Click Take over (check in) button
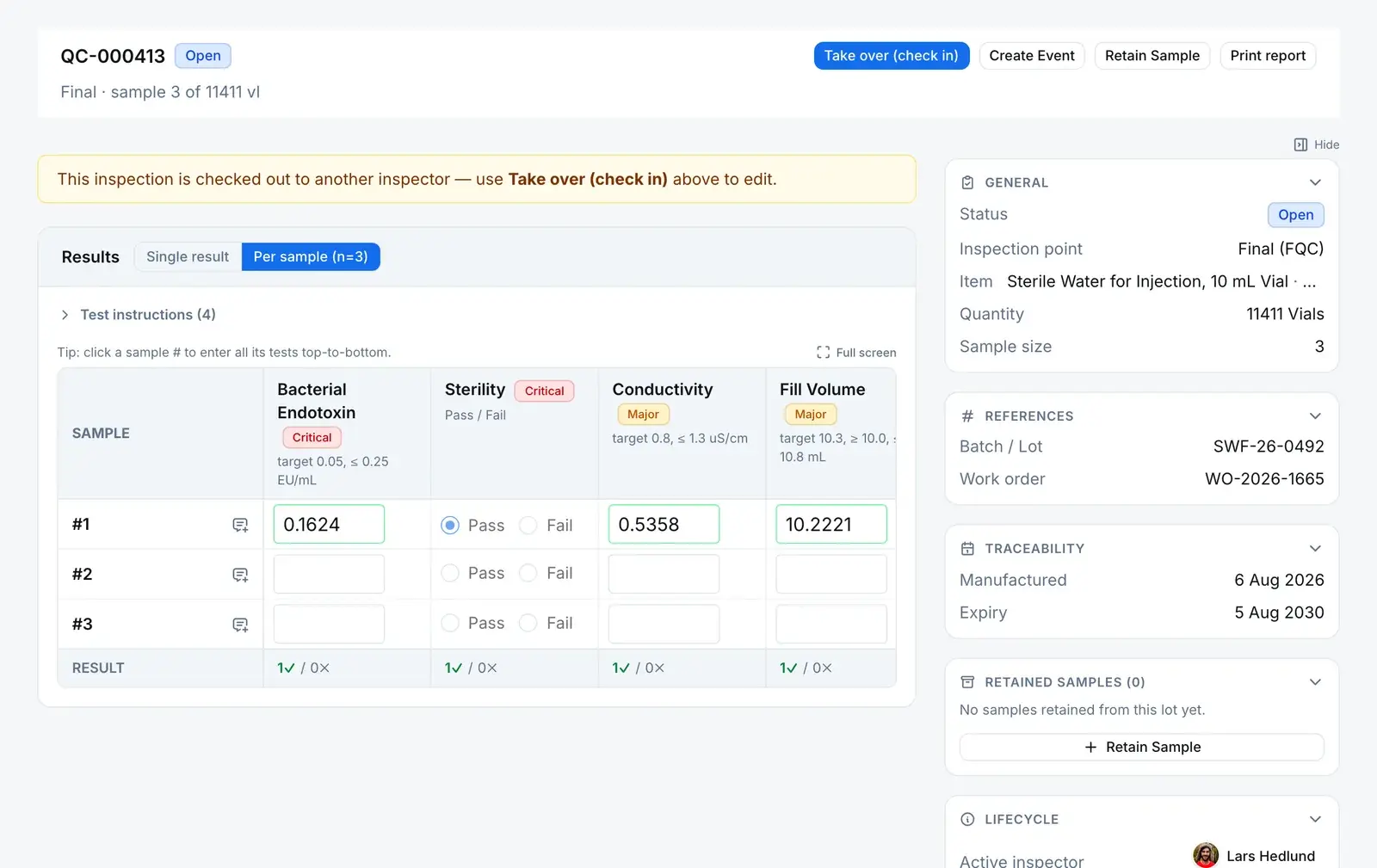This screenshot has height=868, width=1377. pos(892,56)
